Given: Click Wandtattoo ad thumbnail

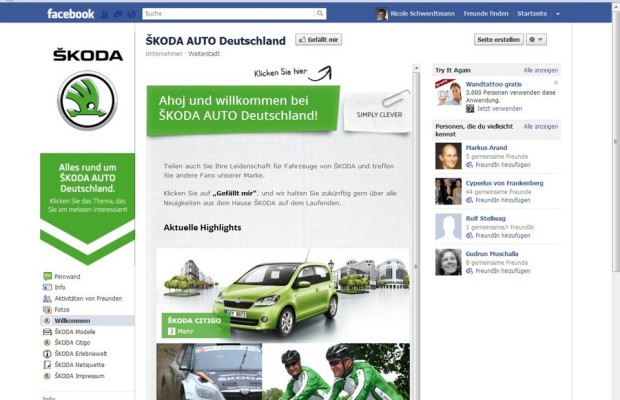Looking at the screenshot, I should [x=448, y=93].
